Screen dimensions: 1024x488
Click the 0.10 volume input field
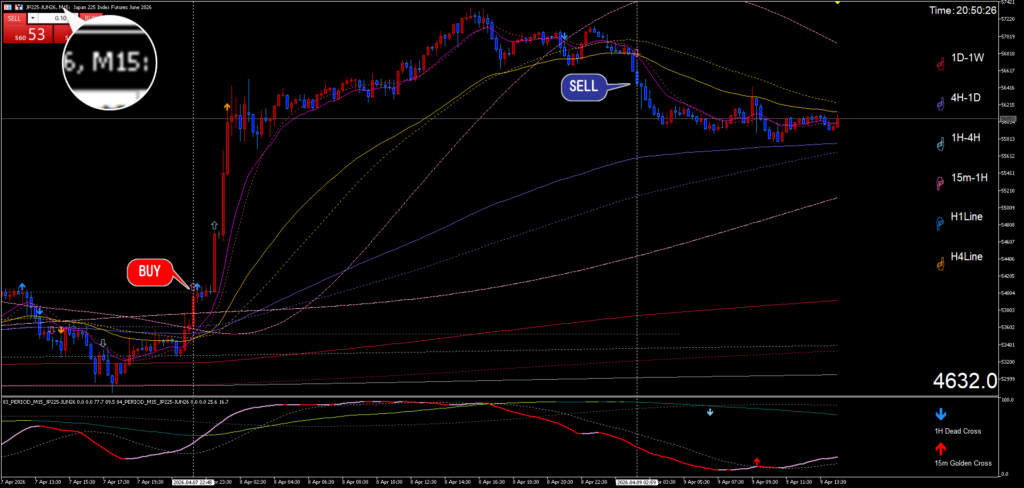pos(60,18)
